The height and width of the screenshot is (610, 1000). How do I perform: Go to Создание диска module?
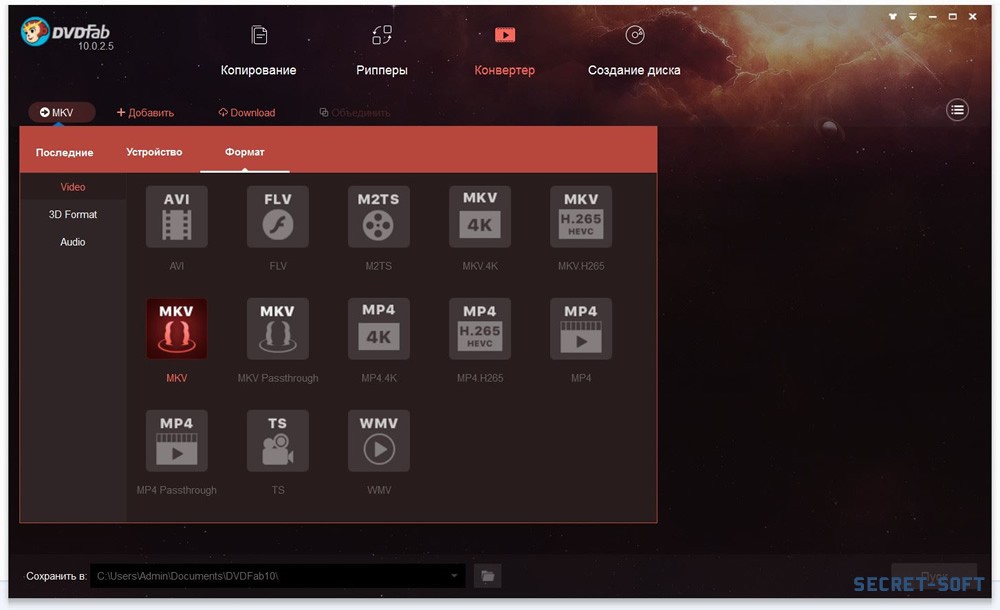coord(634,51)
